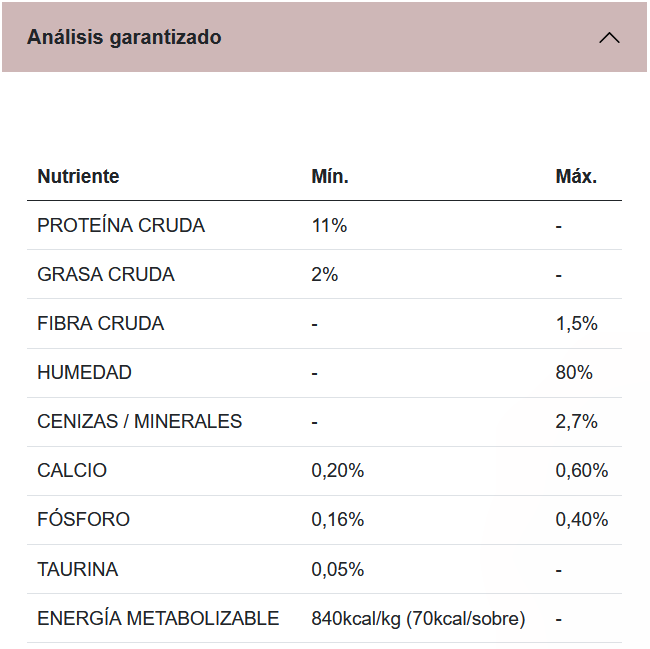
Task: Select the FÓSFORO row label
Action: pyautogui.click(x=84, y=520)
